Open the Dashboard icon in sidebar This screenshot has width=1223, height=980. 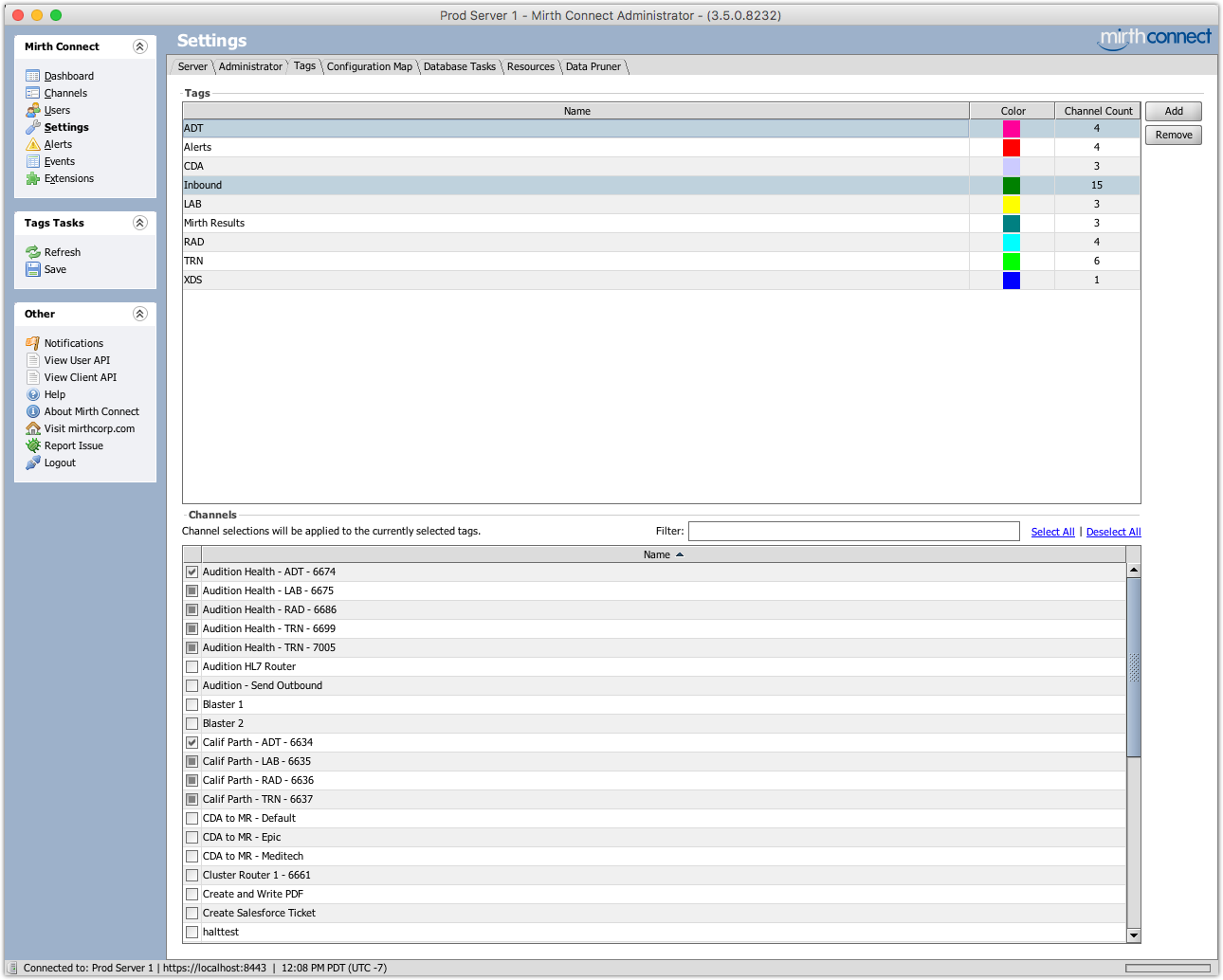point(33,76)
